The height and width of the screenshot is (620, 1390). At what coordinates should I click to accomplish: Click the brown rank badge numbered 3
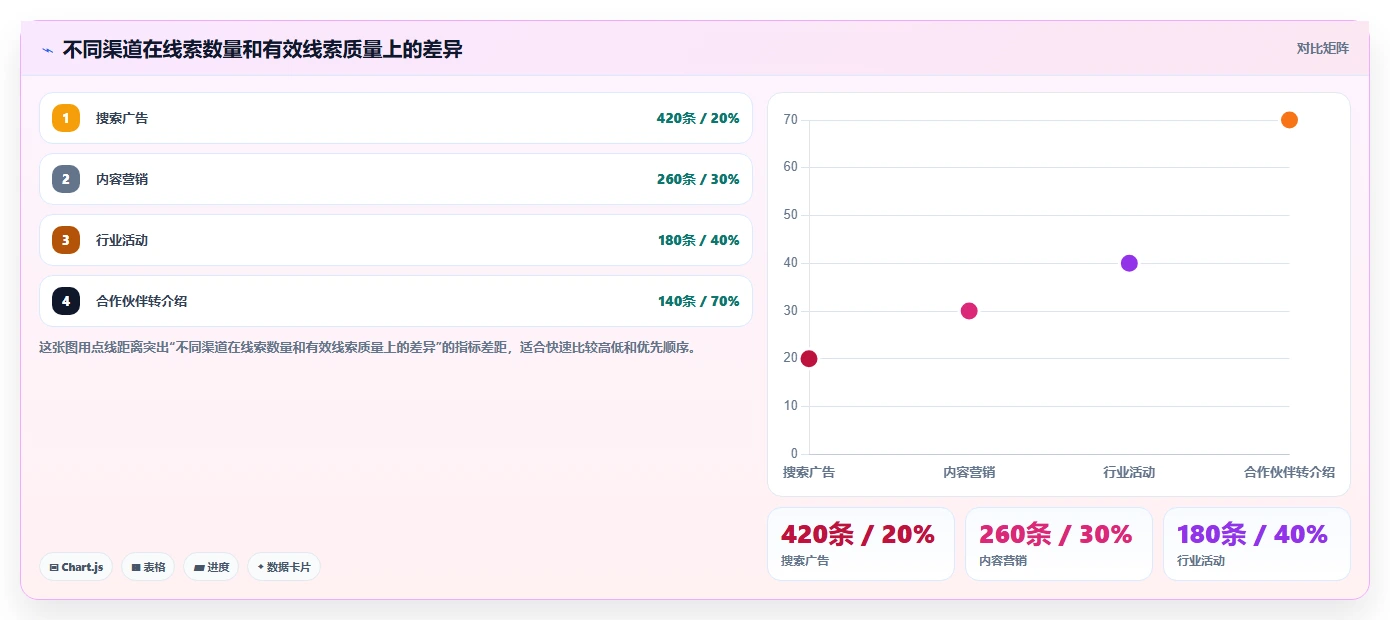tap(66, 240)
